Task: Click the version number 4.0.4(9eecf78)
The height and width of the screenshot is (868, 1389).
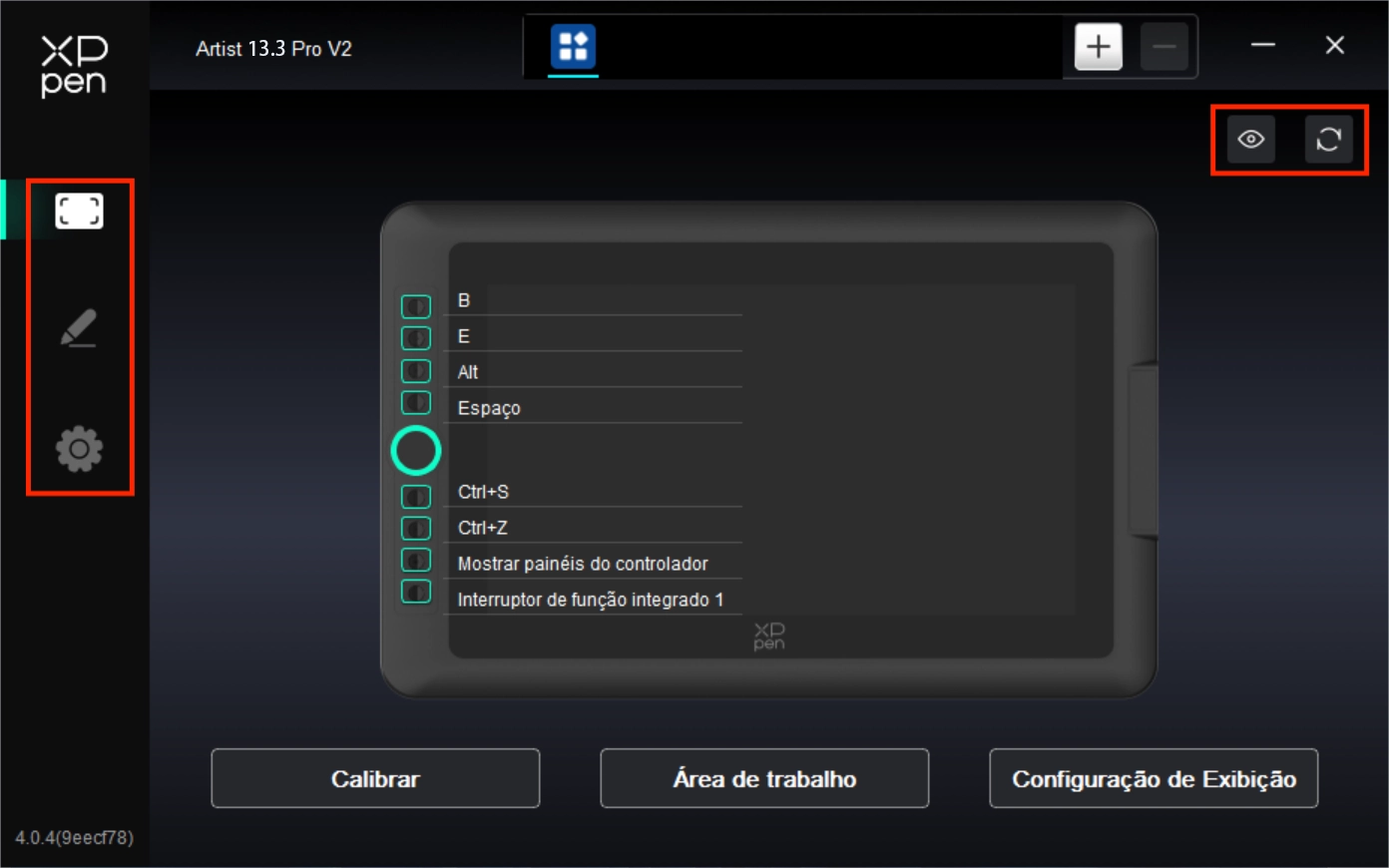Action: pyautogui.click(x=74, y=837)
